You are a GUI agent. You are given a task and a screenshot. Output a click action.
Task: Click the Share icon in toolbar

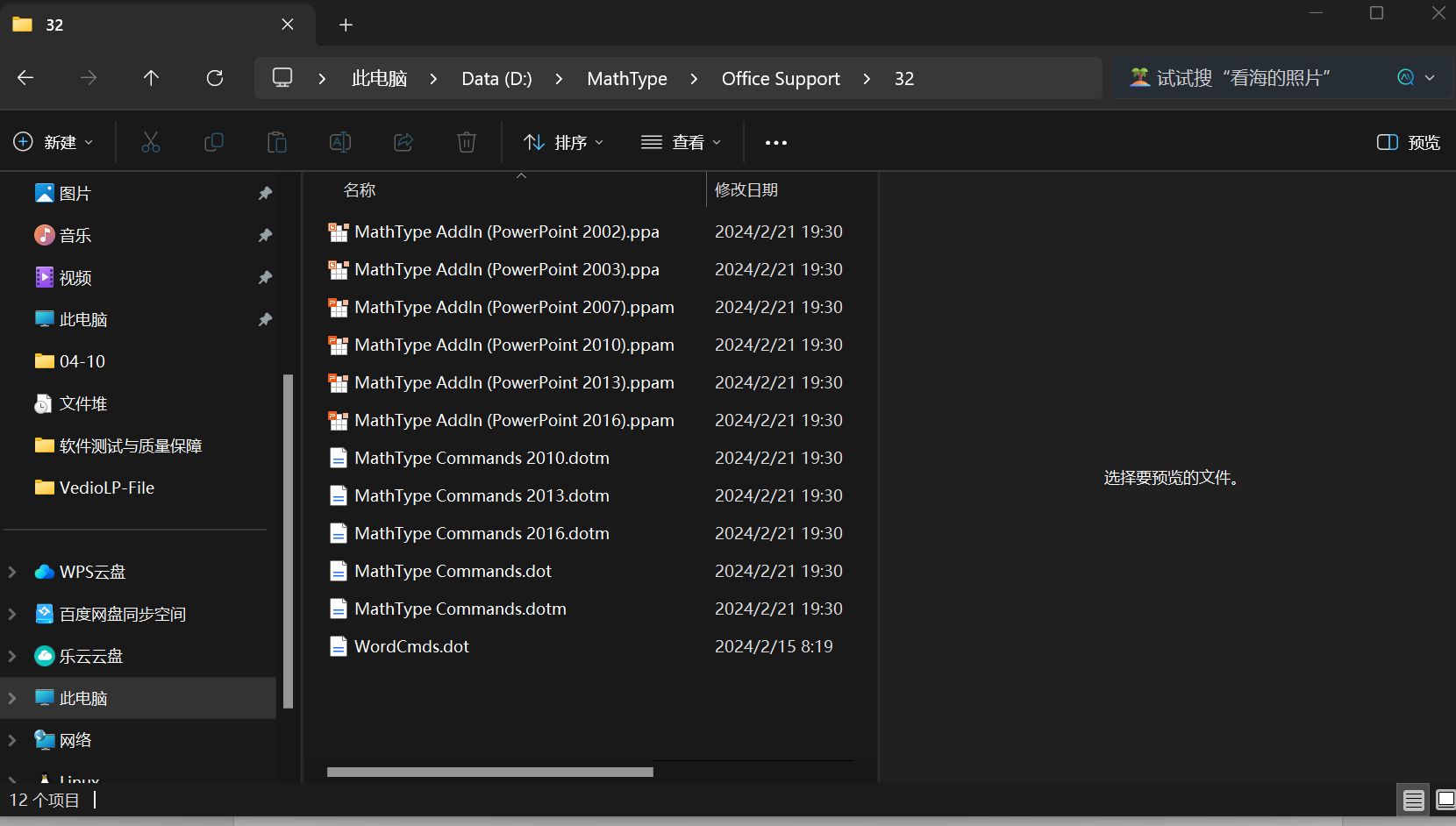[x=403, y=142]
